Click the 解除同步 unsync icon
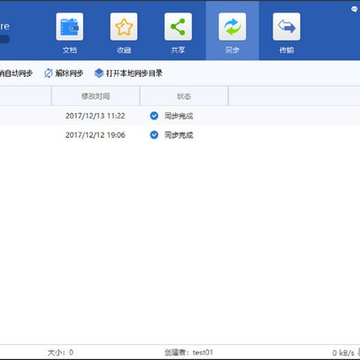Viewport: 360px width, 360px height. pos(49,73)
